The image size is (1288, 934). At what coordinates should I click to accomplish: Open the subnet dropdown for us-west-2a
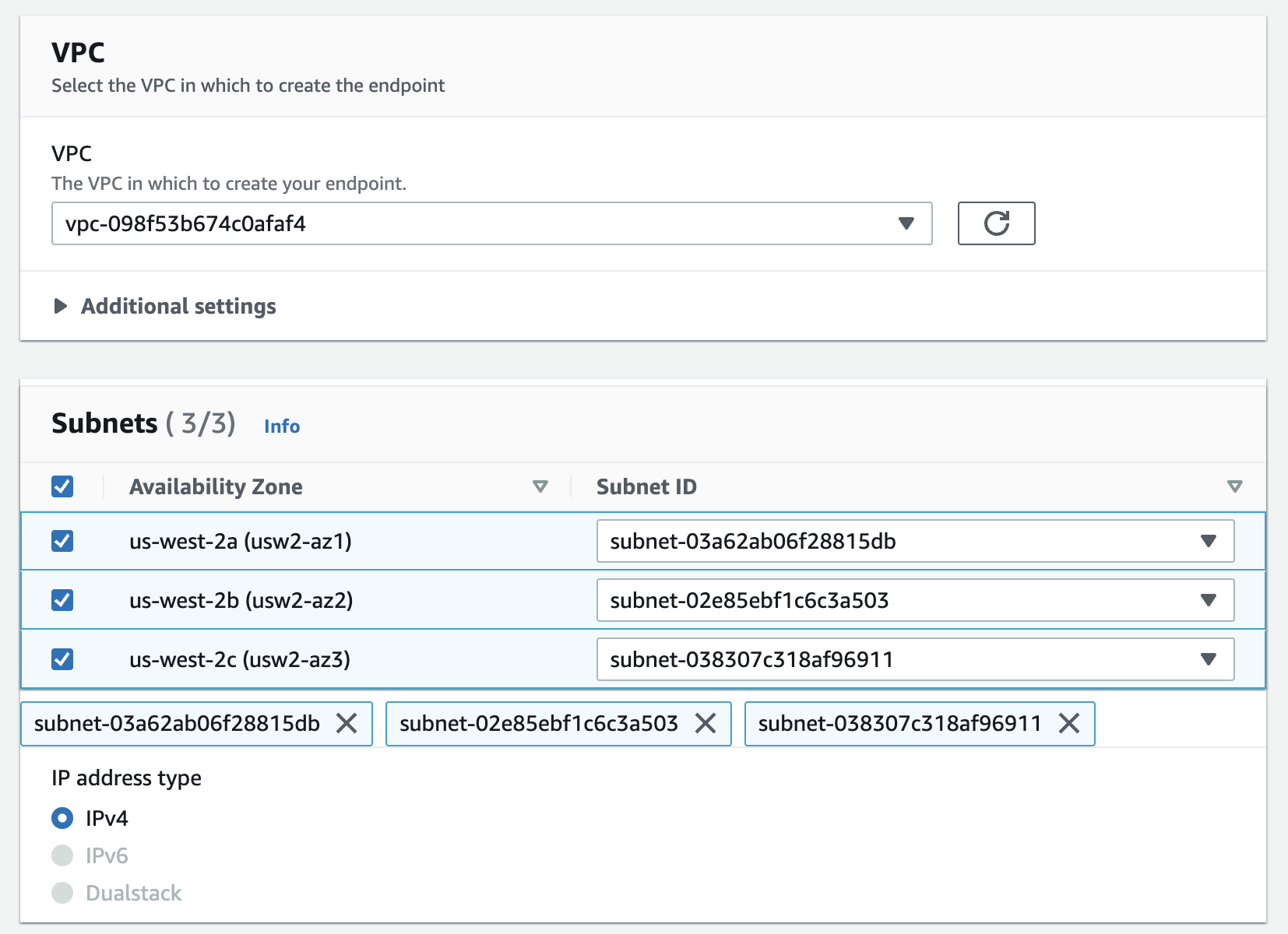click(1208, 541)
